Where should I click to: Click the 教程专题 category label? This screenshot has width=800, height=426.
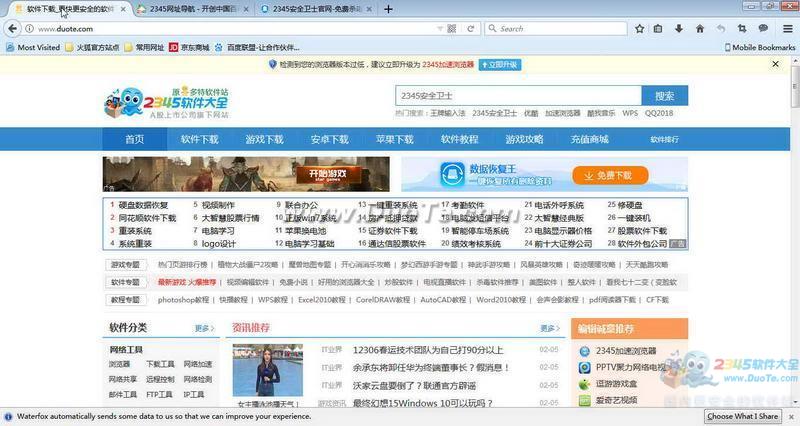point(126,300)
